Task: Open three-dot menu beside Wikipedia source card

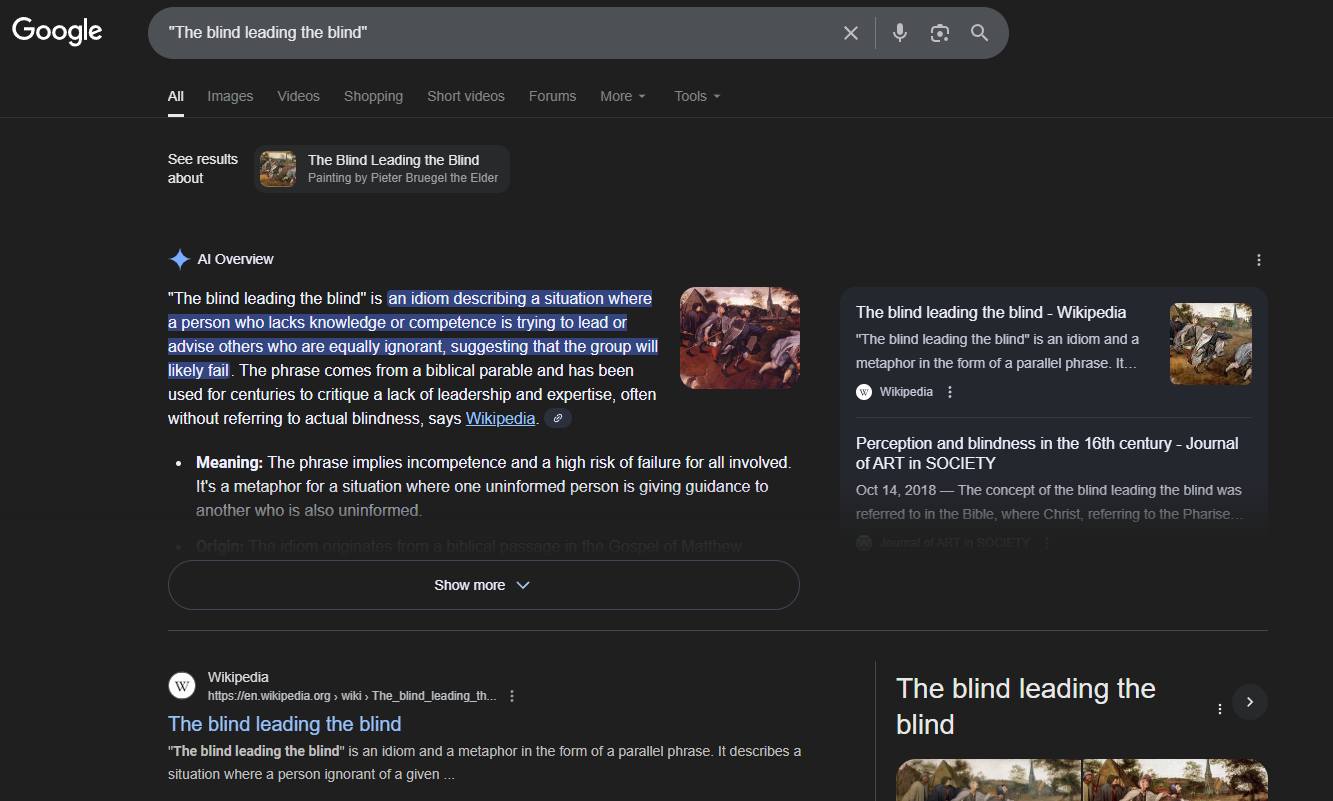Action: pyautogui.click(x=950, y=392)
